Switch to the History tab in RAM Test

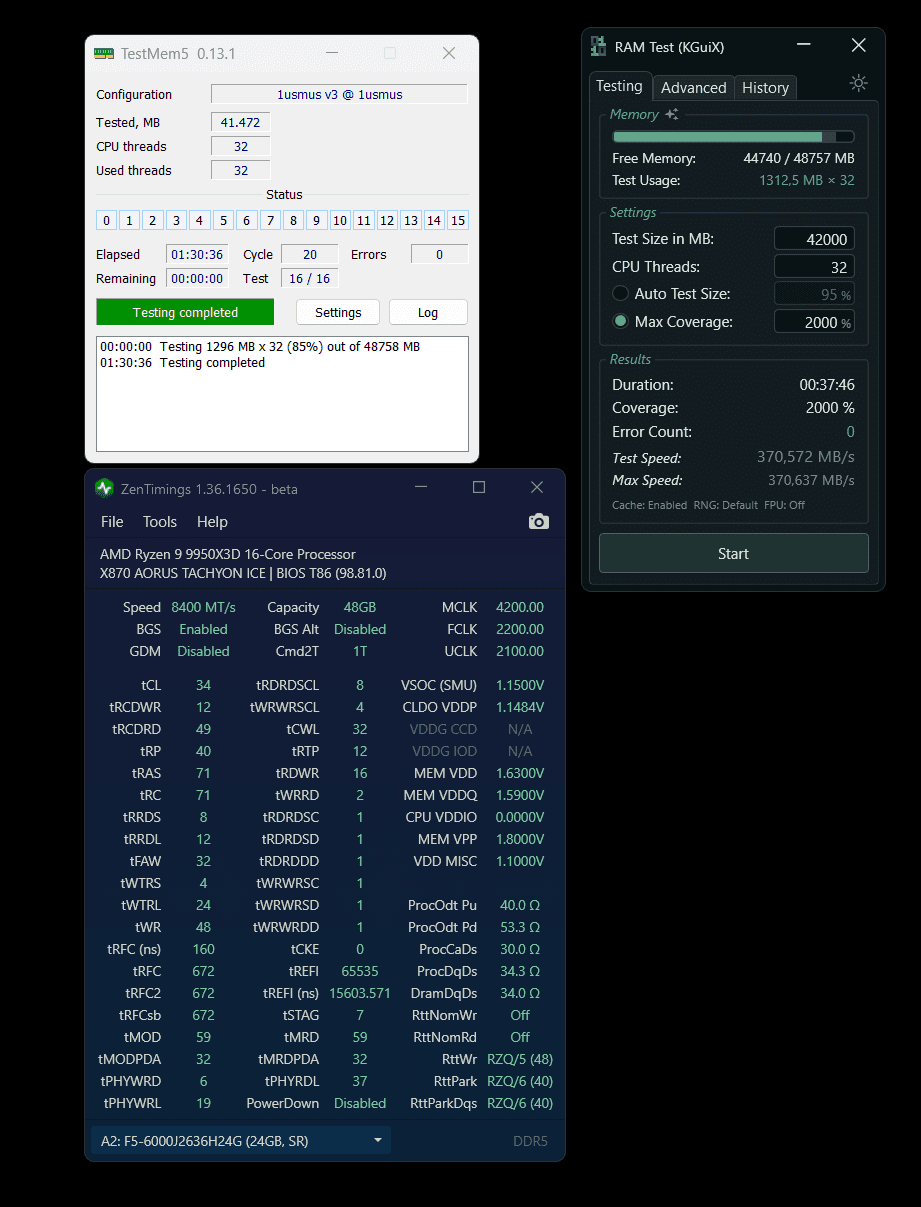[x=766, y=88]
